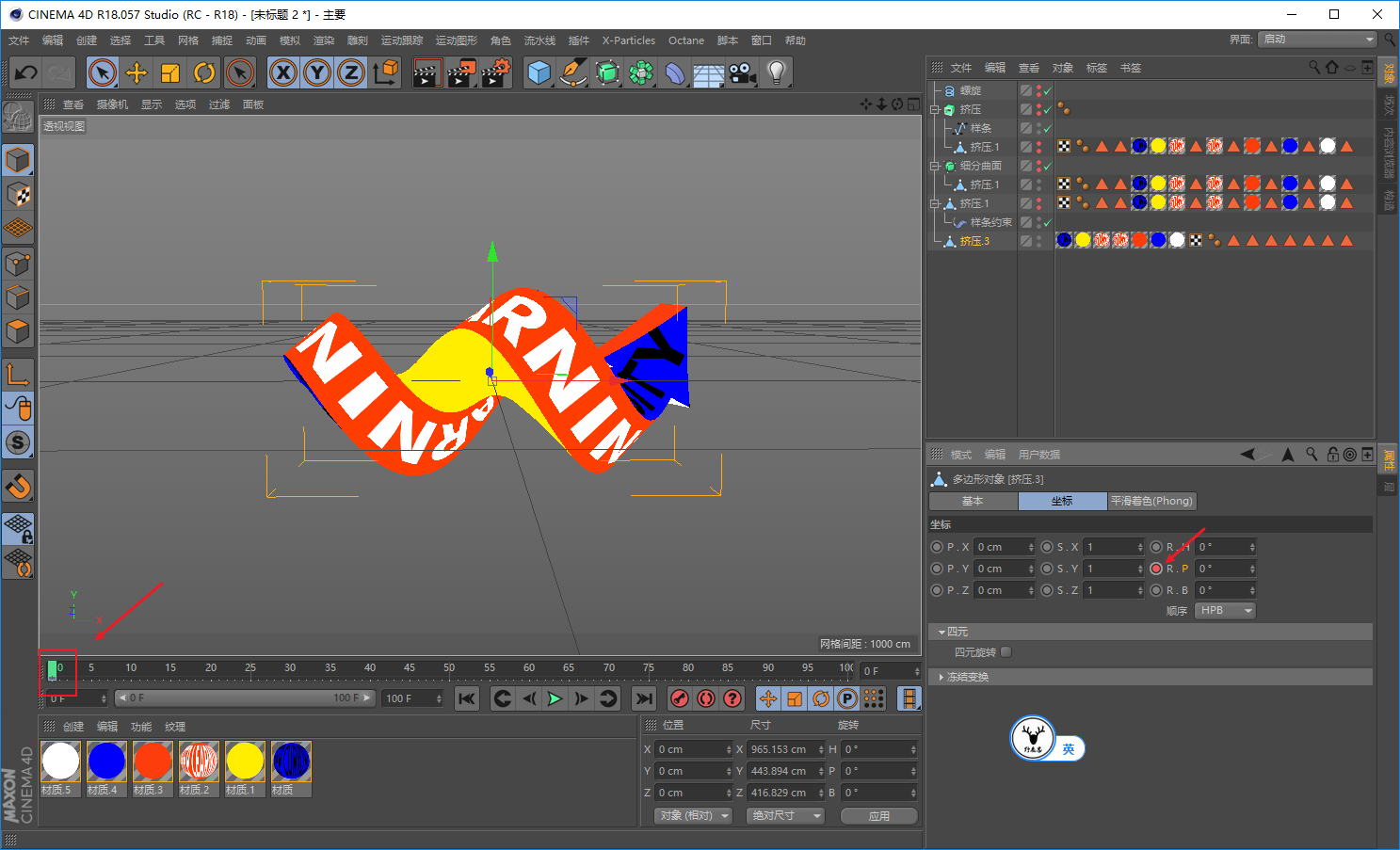This screenshot has height=850, width=1400.
Task: Switch to the 平滑着色(Phong) tab
Action: (1151, 502)
